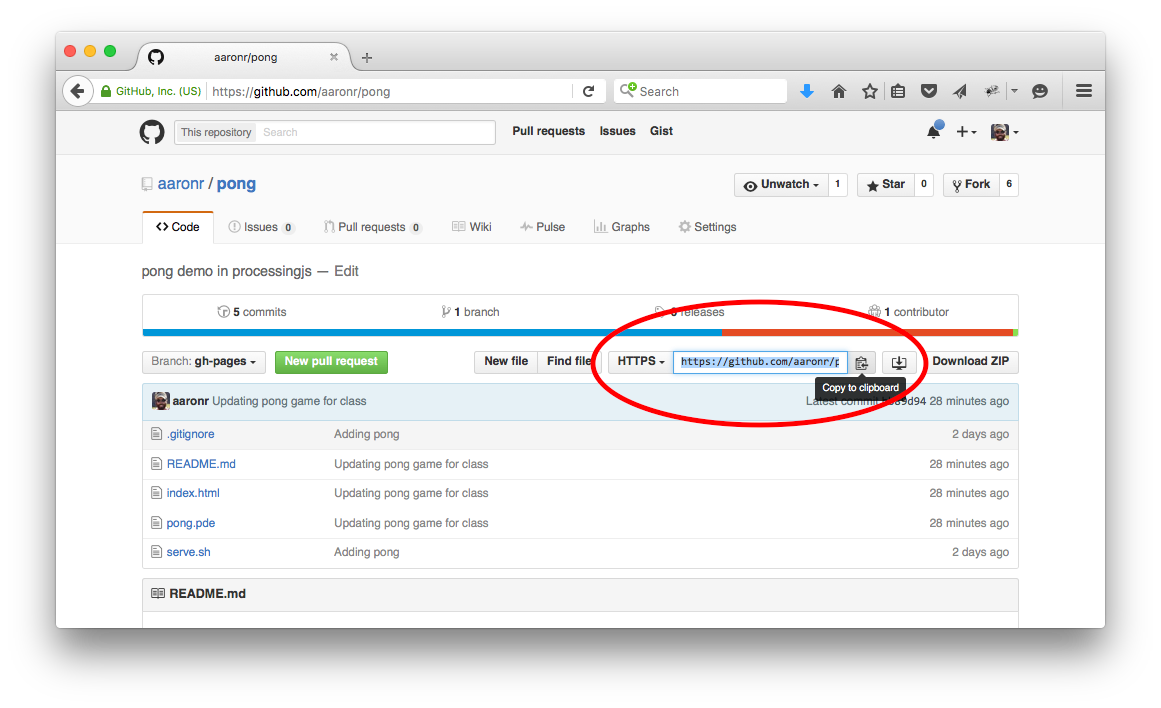Open the bookmarks list icon in toolbar
The height and width of the screenshot is (708, 1161).
[898, 91]
